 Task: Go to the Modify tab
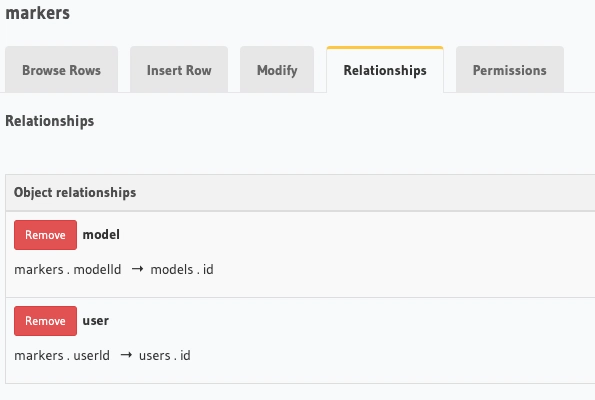[x=277, y=70]
